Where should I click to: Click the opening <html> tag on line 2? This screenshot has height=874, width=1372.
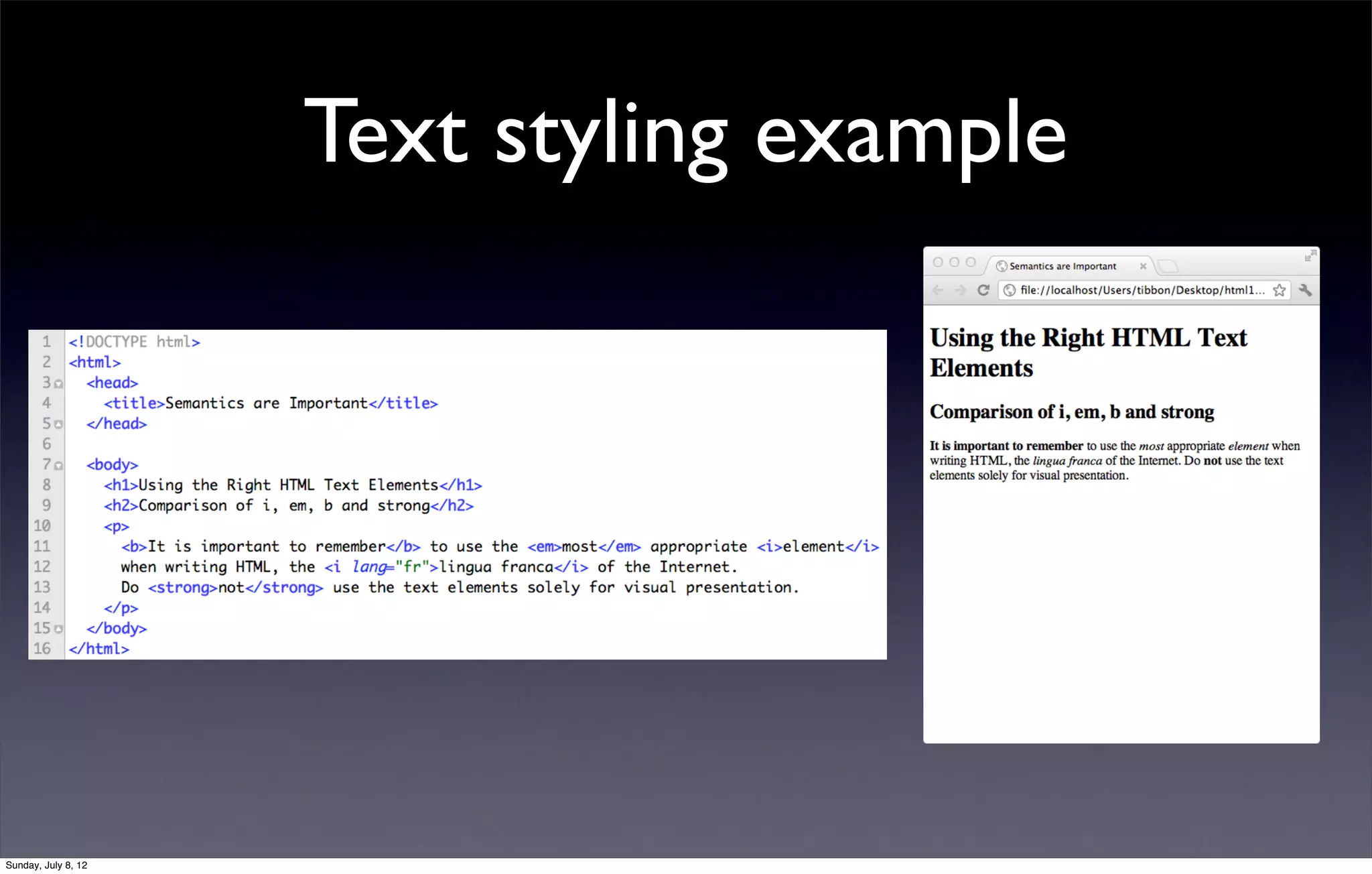point(94,363)
